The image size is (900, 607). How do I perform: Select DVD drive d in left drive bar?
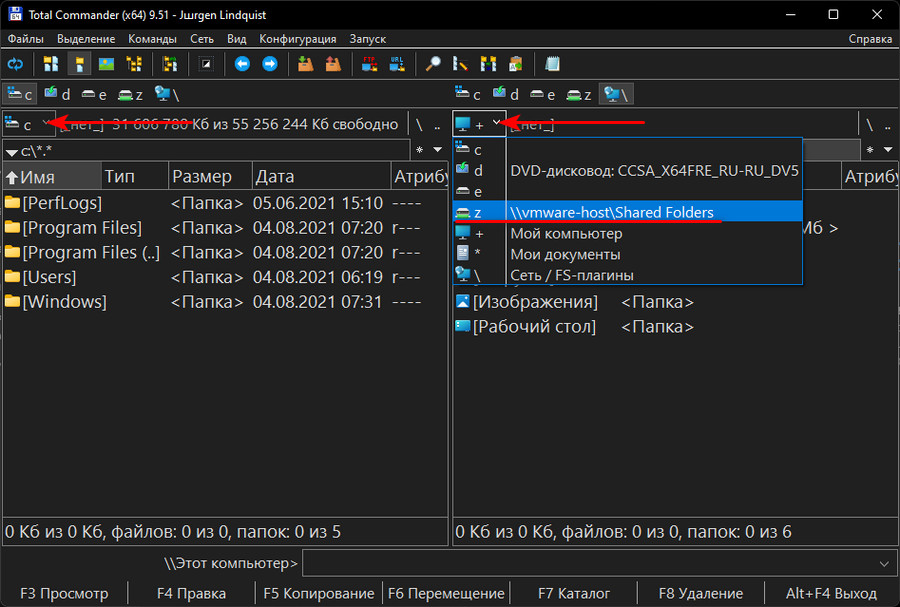[57, 94]
